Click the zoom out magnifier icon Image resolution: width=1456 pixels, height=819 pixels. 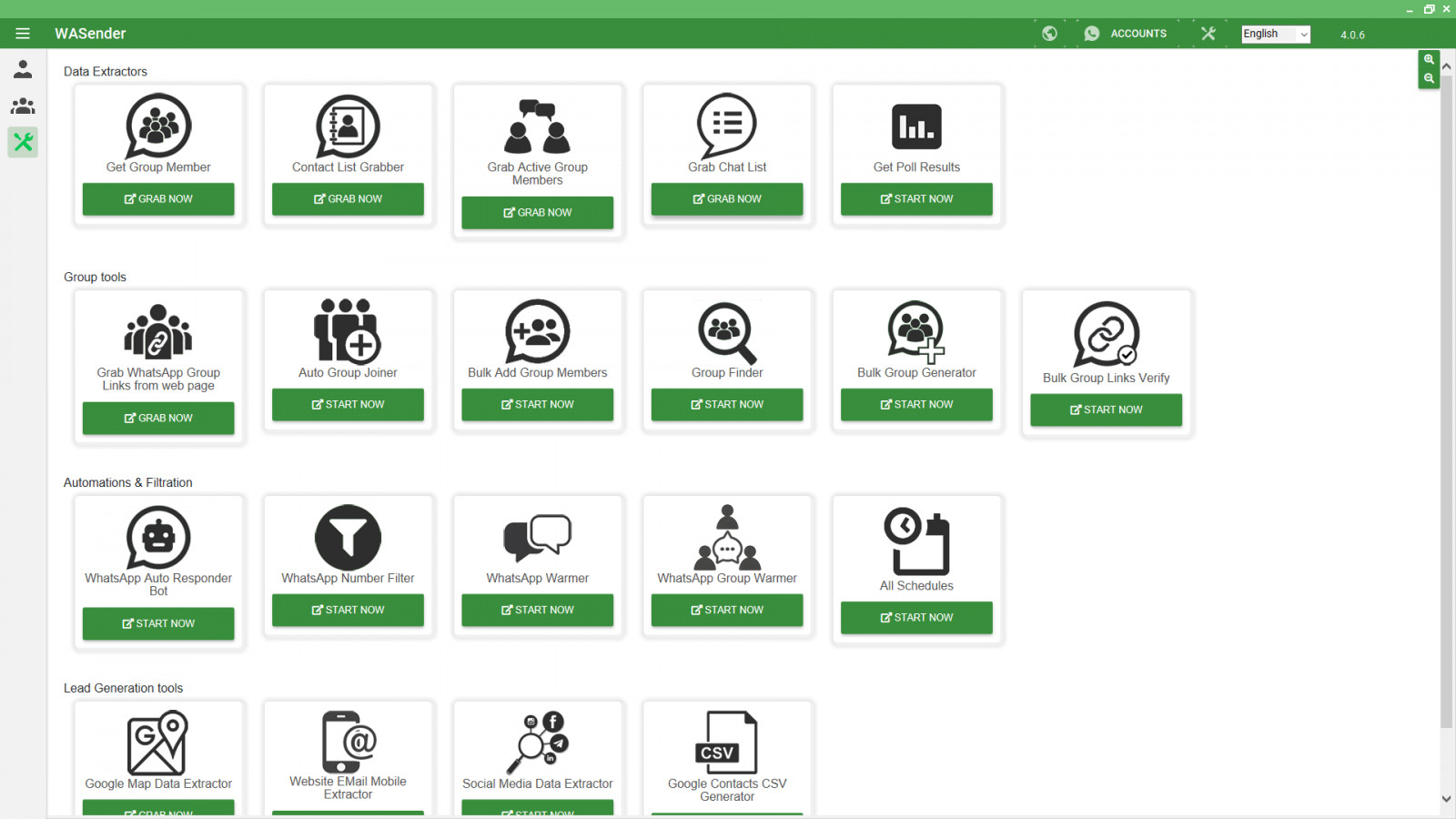point(1429,79)
